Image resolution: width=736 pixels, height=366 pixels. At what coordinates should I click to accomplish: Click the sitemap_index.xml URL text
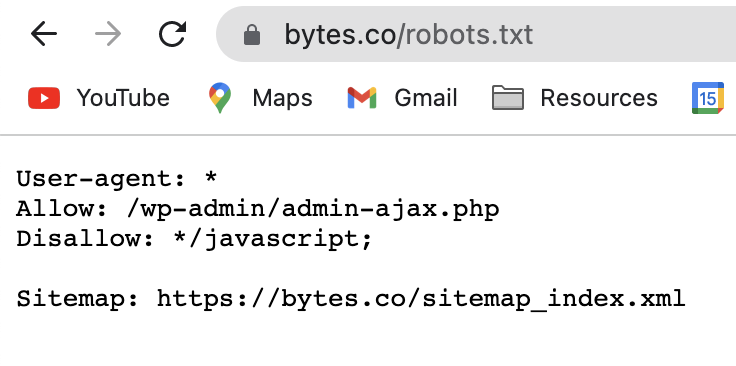coord(421,299)
